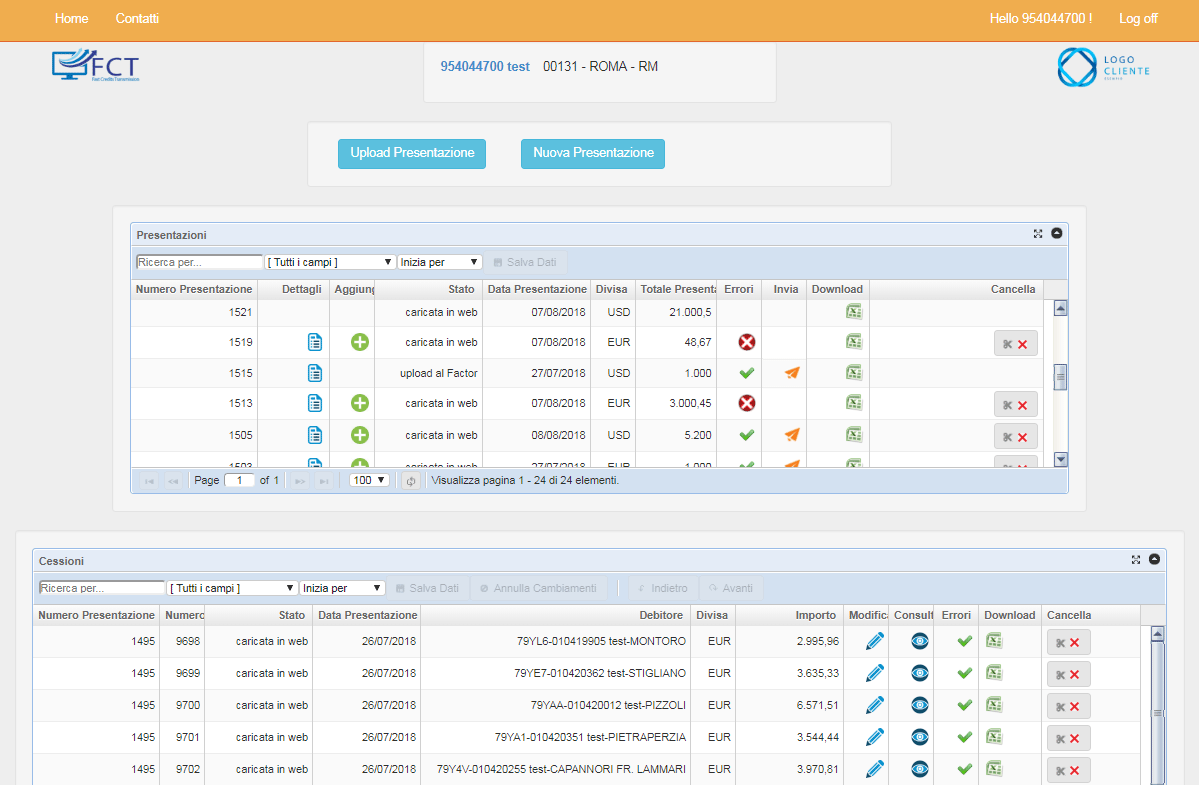
Task: Download Excel for cession 9700
Action: 994,705
